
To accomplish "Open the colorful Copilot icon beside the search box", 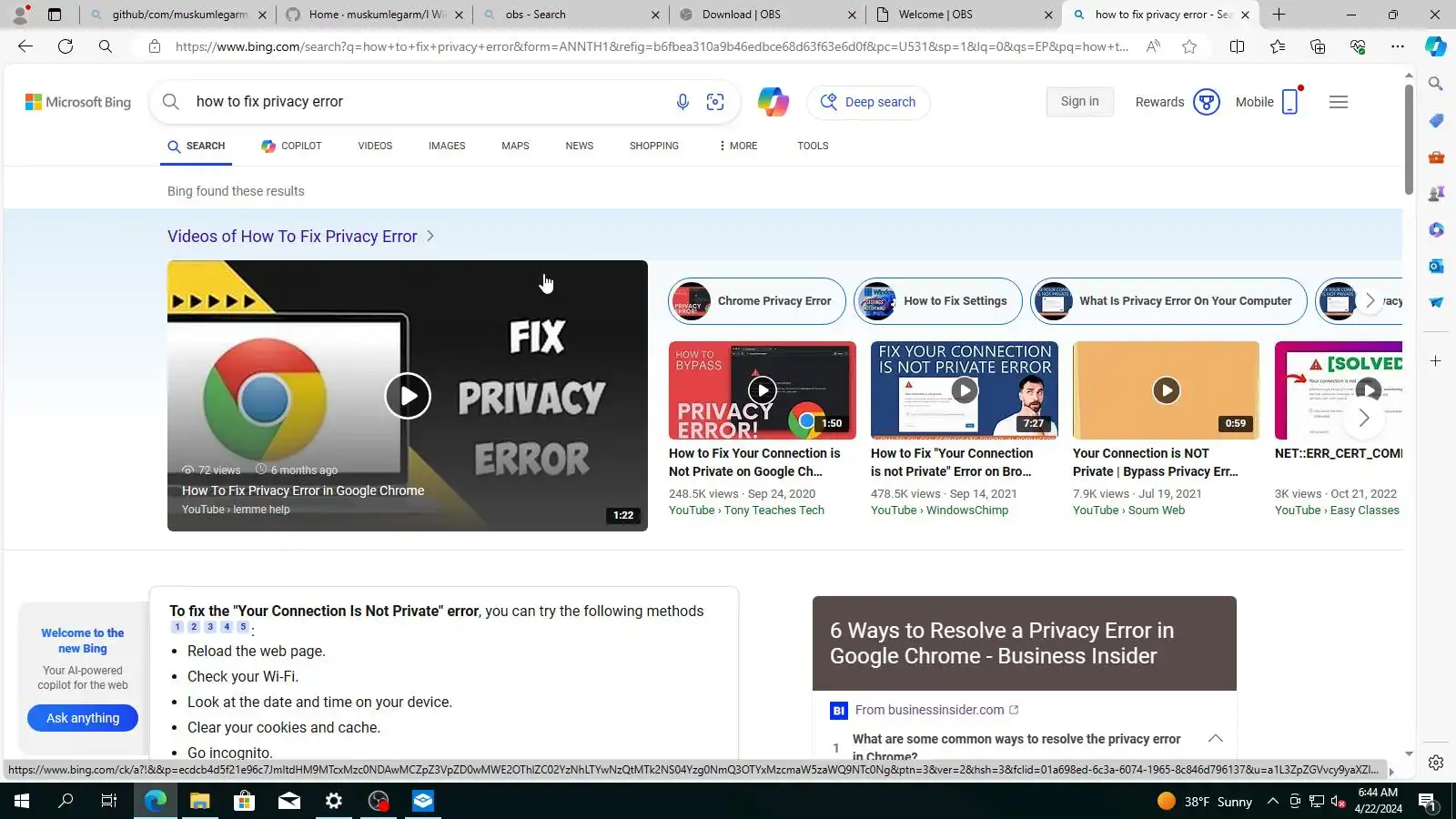I will pyautogui.click(x=773, y=102).
